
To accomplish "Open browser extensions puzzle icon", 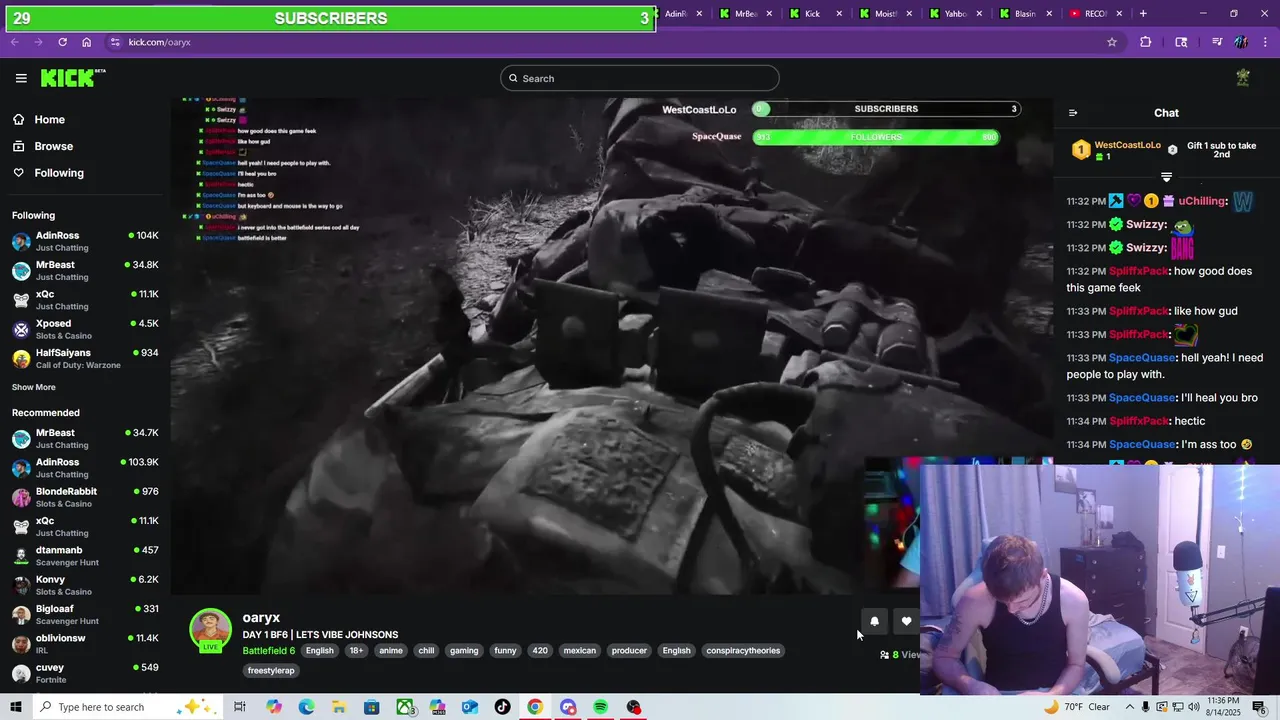I will tap(1146, 42).
